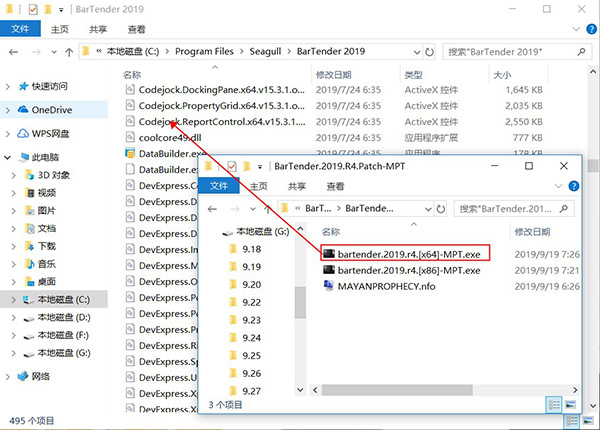Click the help icon in Patch-MPT window
Image resolution: width=600 pixels, height=430 pixels.
coord(574,186)
